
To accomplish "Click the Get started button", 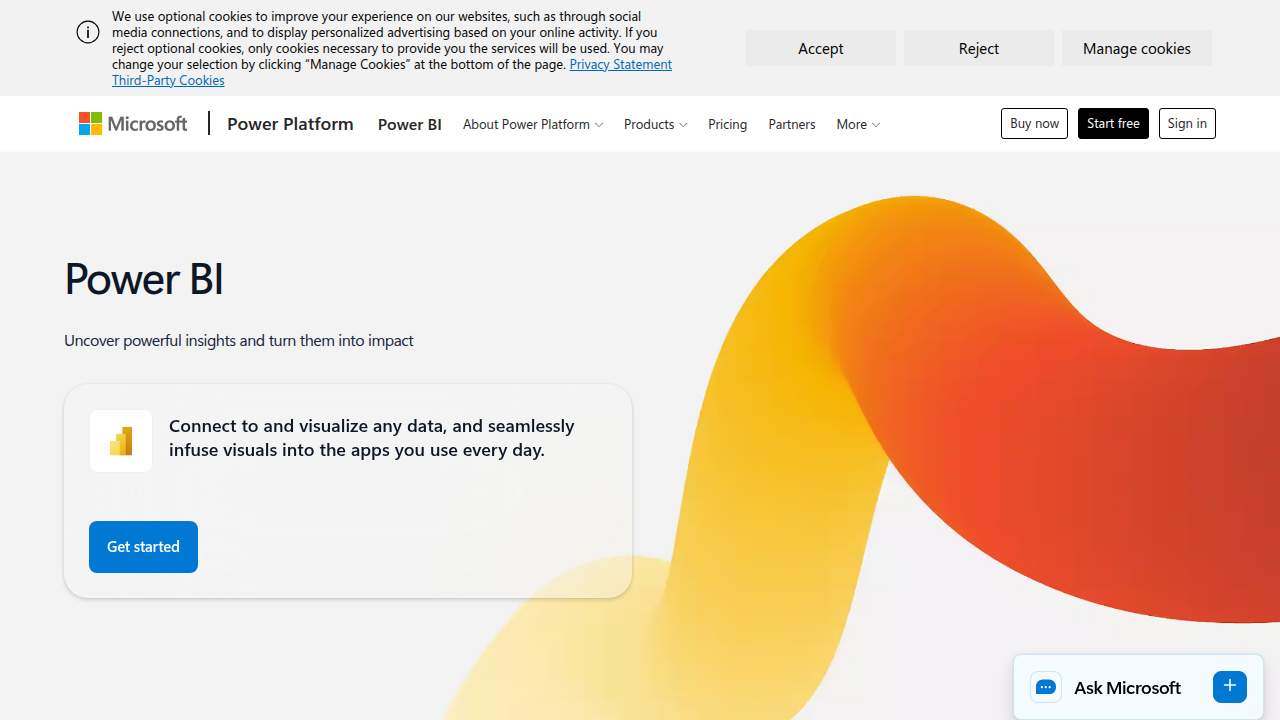I will 143,547.
